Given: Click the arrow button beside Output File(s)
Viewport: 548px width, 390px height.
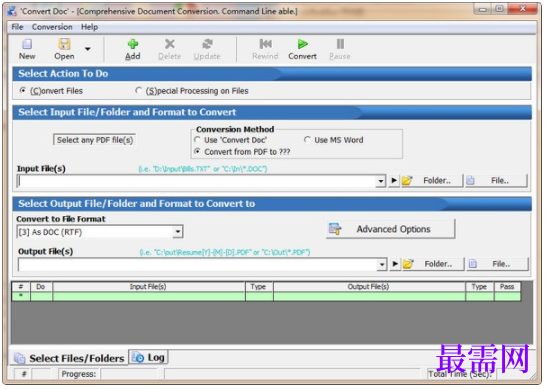Looking at the screenshot, I should [x=395, y=264].
